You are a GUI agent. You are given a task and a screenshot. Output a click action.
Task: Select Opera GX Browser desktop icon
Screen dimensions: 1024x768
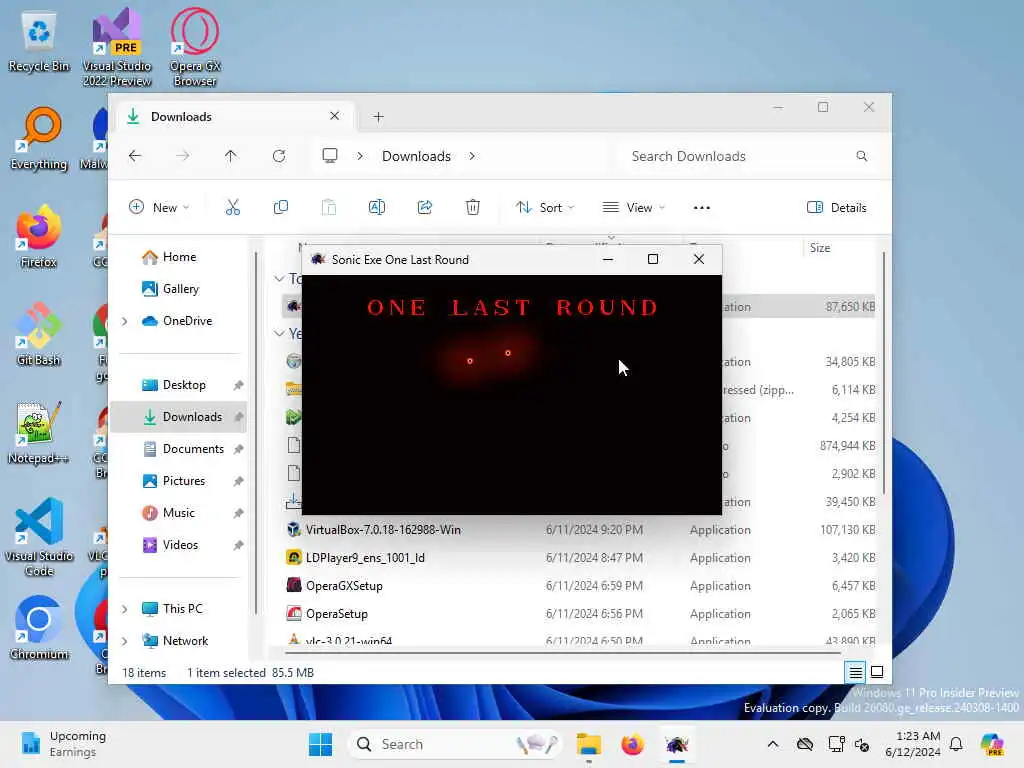point(195,47)
